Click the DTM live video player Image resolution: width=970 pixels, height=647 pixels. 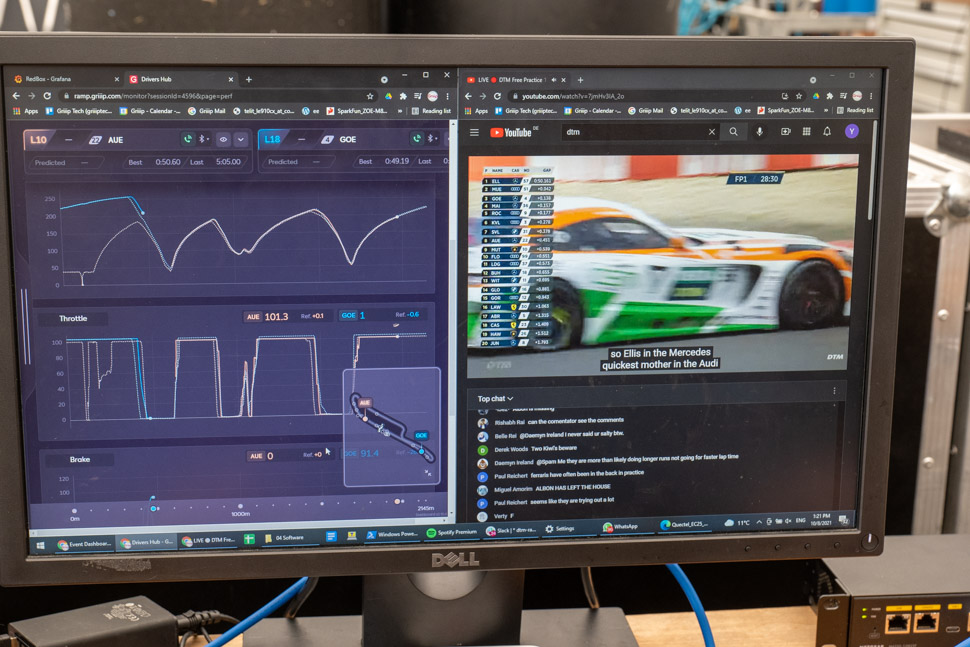[x=663, y=265]
